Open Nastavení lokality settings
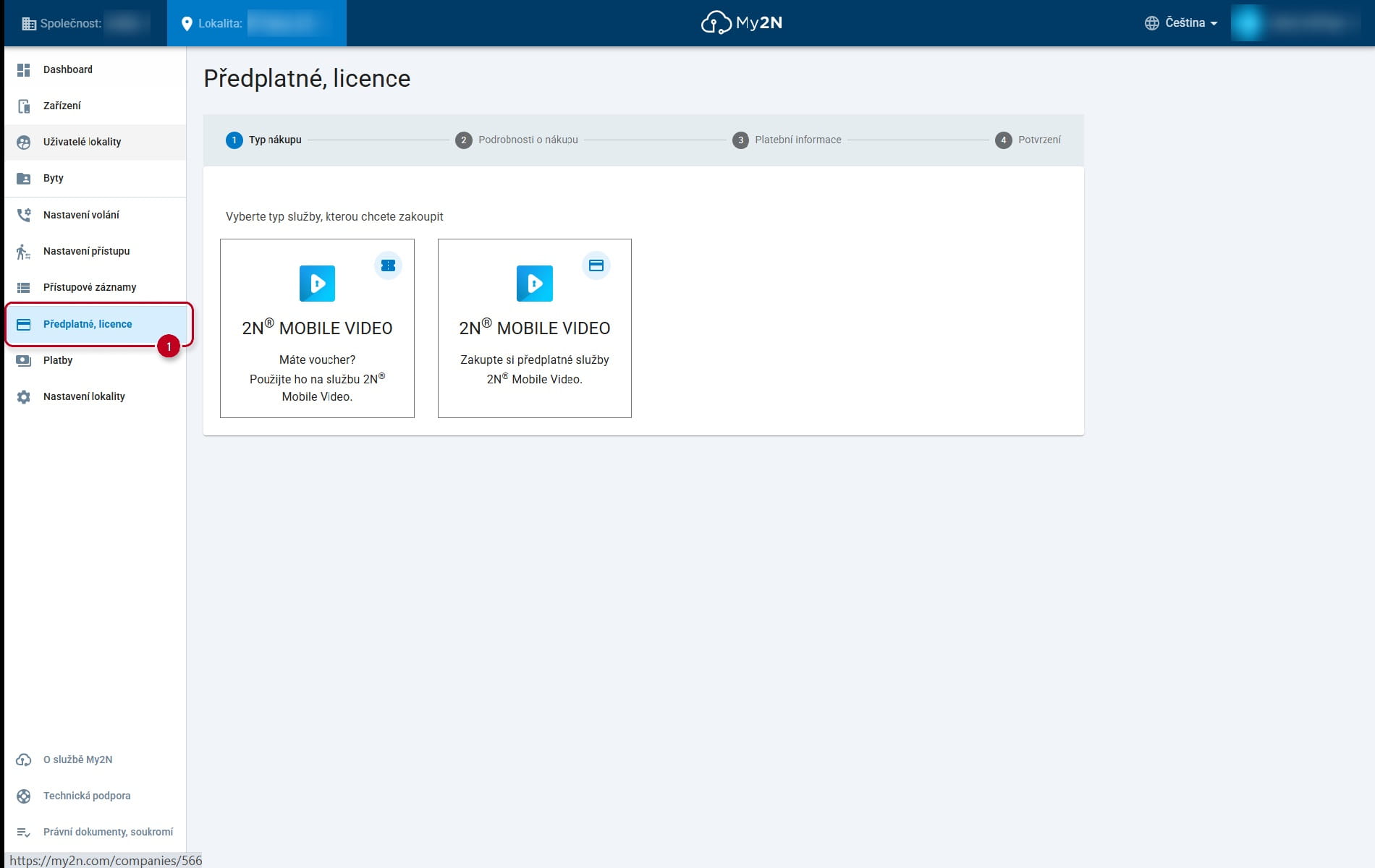This screenshot has height=868, width=1375. tap(96, 396)
